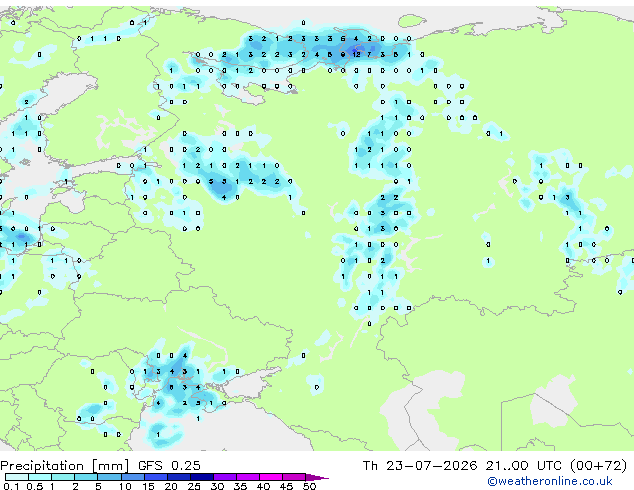Select the 2–5 mm legend color swatch

(x=86, y=477)
